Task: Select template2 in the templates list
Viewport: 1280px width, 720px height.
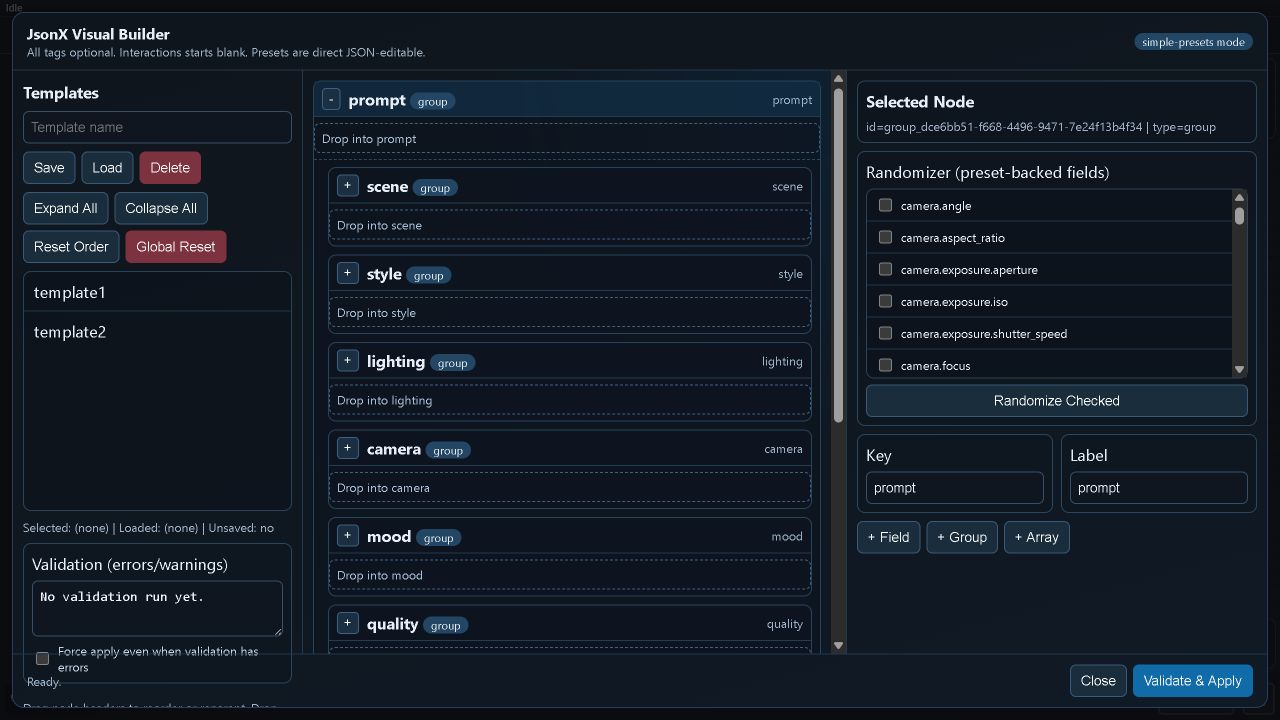Action: click(x=157, y=331)
